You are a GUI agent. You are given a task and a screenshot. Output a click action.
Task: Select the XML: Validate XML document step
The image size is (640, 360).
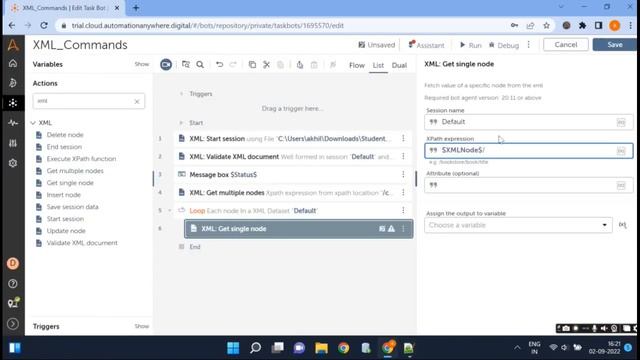293,156
